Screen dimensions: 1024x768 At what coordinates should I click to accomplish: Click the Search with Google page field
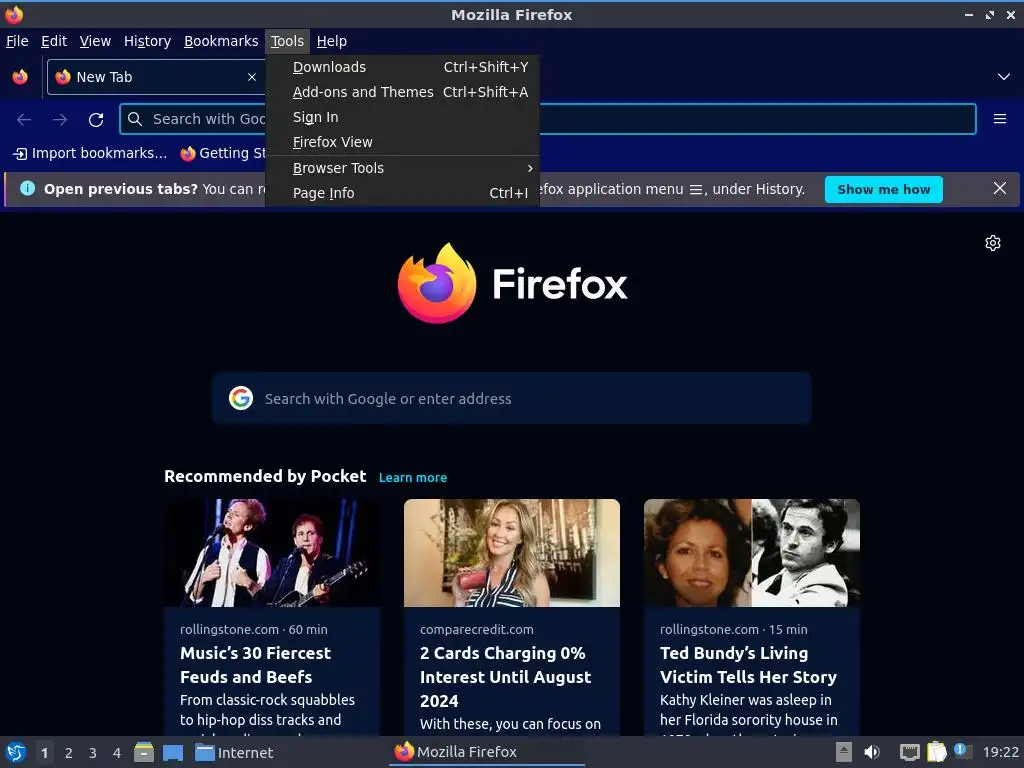512,398
